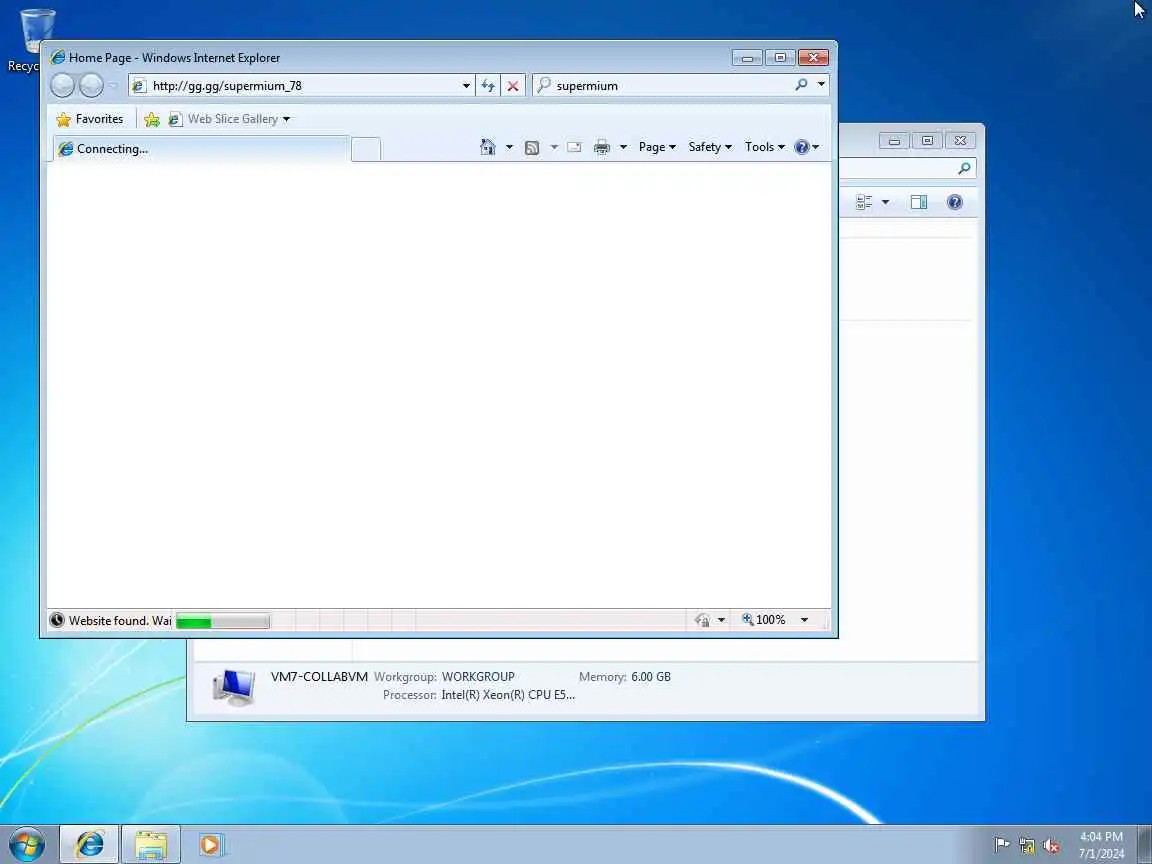Click the Help icon in Explorer window
Screen dimensions: 1152x864
[955, 202]
